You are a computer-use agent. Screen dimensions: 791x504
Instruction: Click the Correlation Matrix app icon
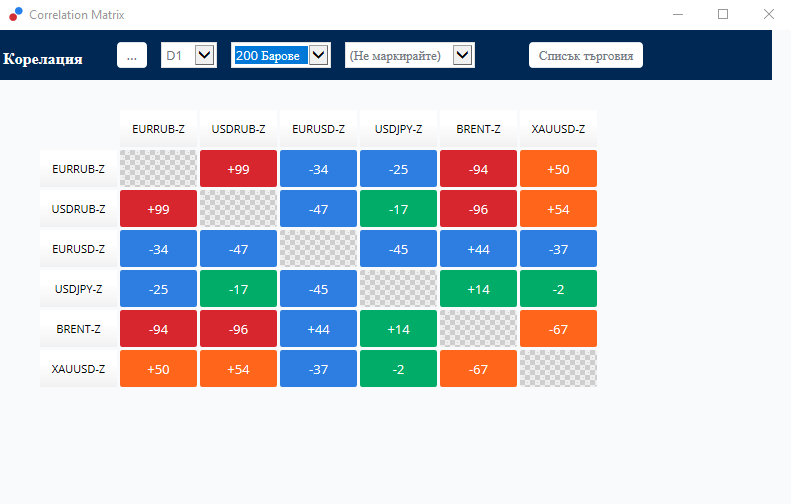pos(16,14)
